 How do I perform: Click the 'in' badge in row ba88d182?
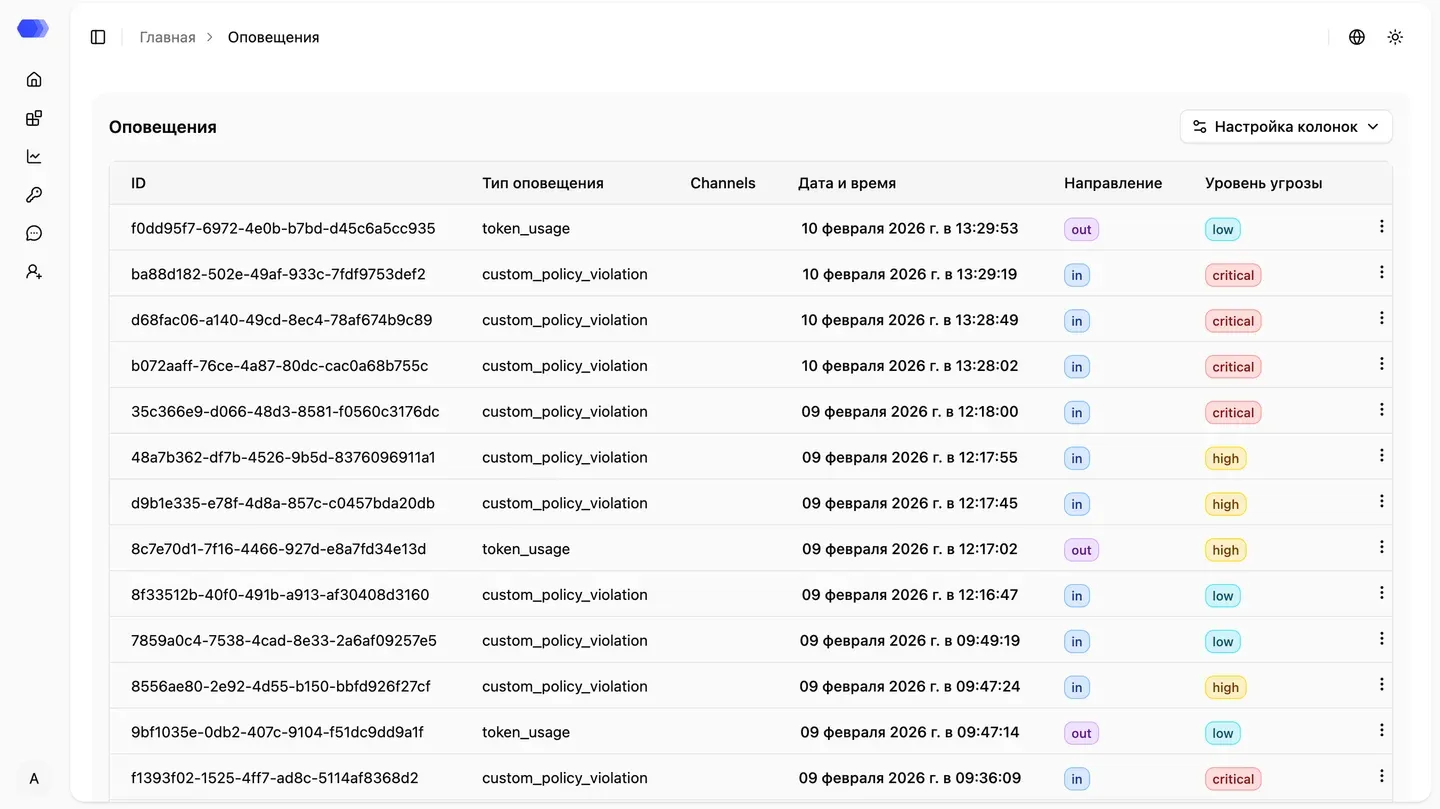tap(1077, 275)
